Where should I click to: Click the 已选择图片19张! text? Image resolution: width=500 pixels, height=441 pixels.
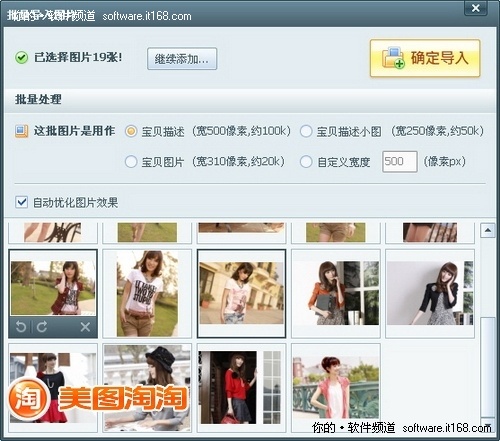click(78, 57)
